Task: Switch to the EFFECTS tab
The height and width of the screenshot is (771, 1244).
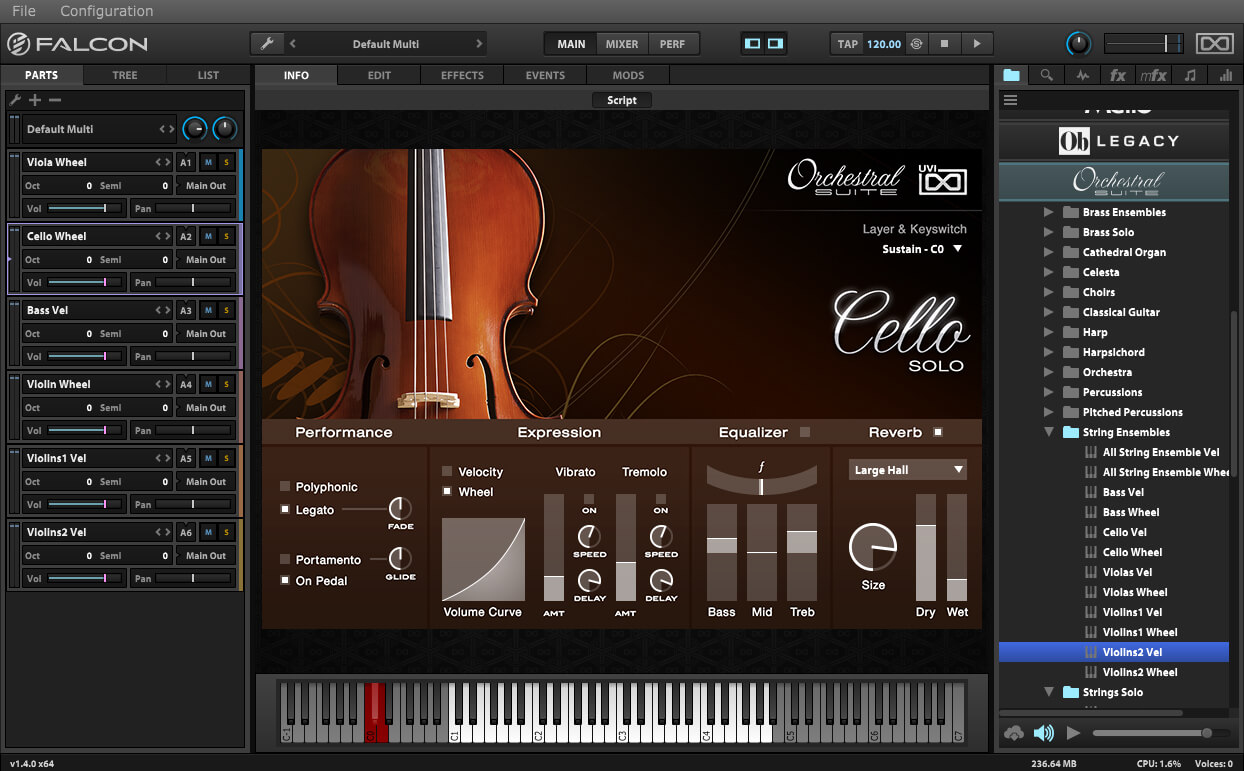Action: [x=462, y=75]
